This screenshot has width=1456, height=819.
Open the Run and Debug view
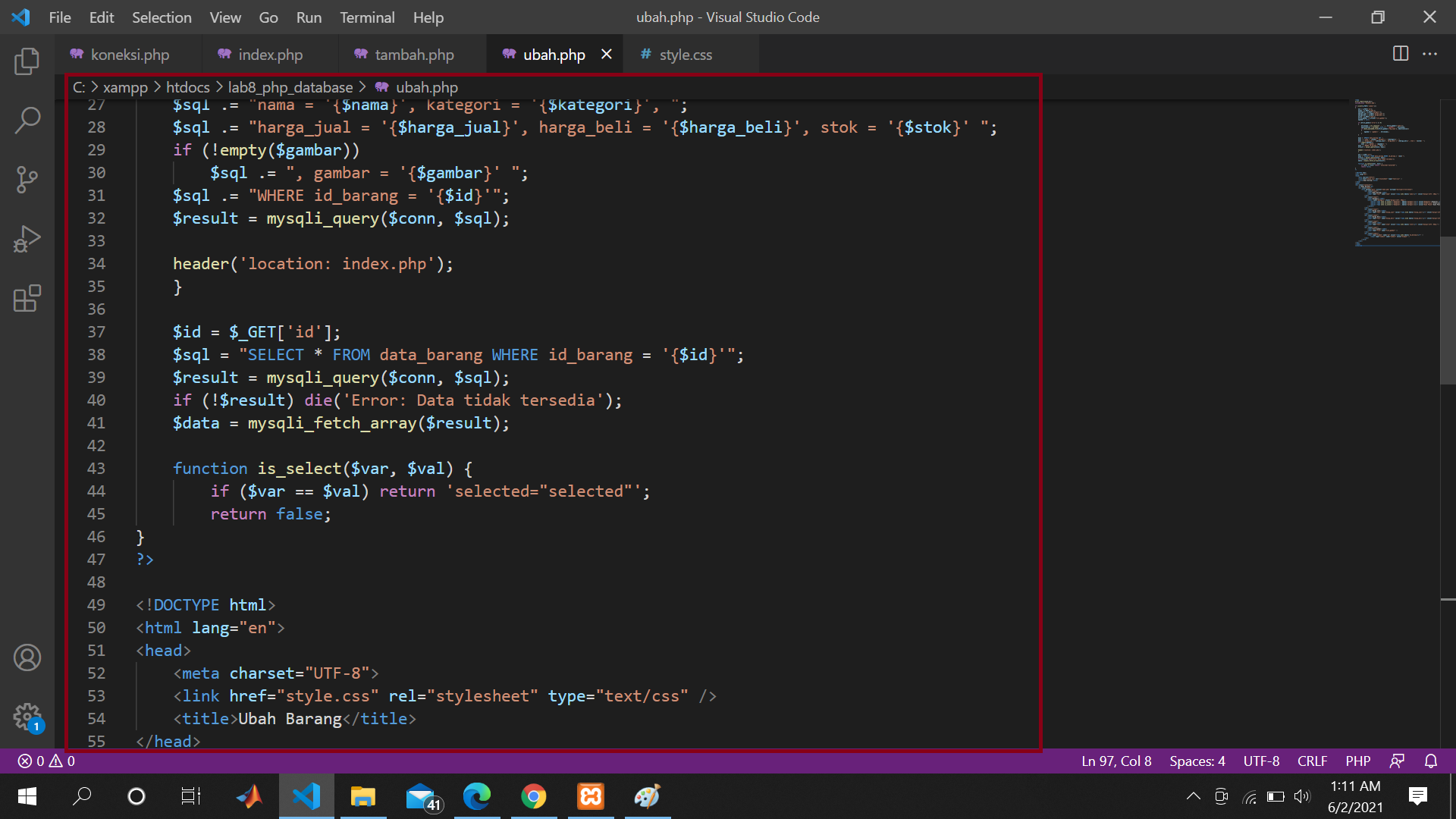[27, 239]
